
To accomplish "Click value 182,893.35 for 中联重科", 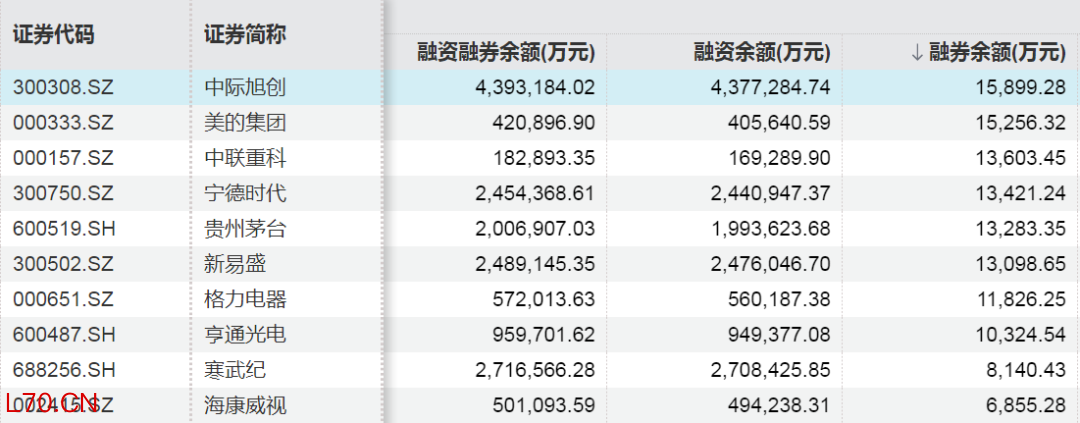I will click(543, 158).
